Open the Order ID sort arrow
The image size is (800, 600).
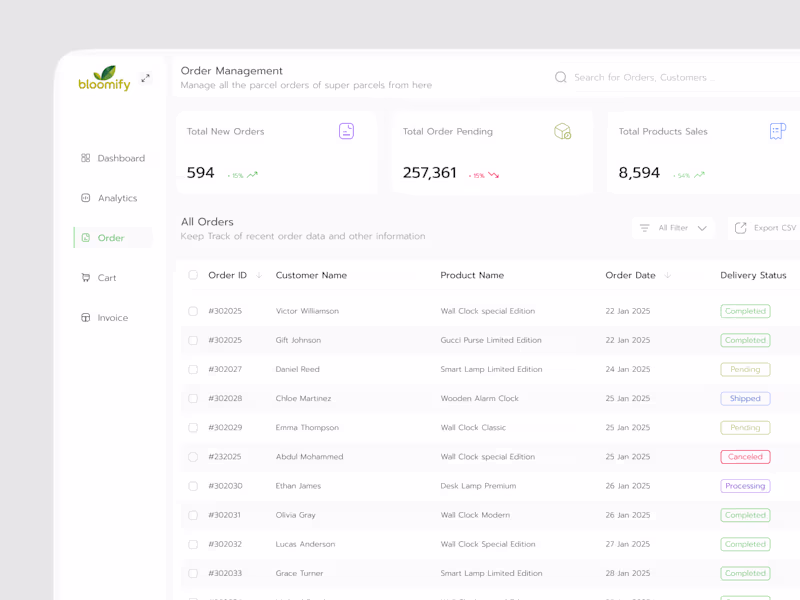coord(259,275)
